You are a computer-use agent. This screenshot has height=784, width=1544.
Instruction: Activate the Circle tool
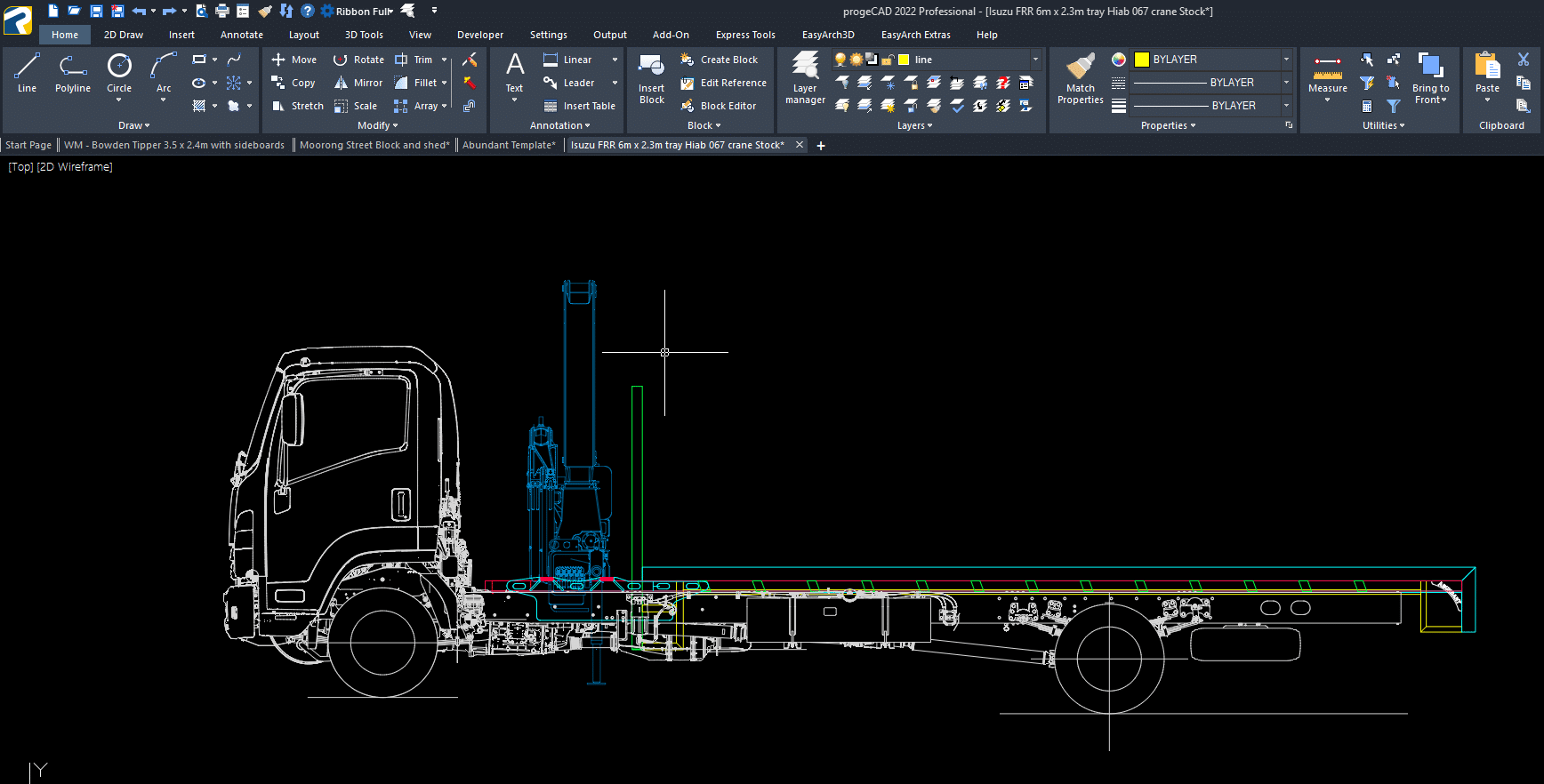click(119, 73)
